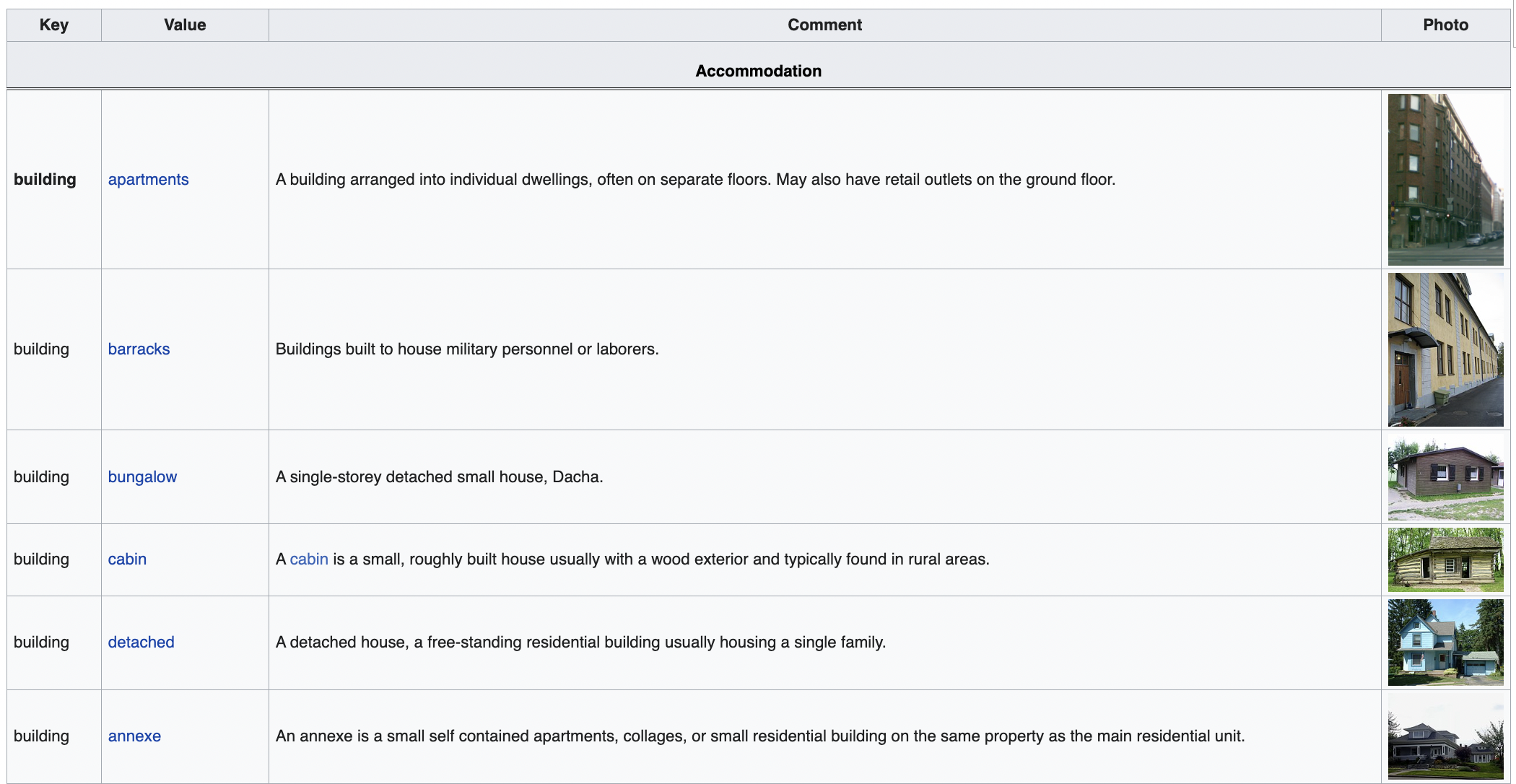
Task: Open the annexe value link
Action: [134, 736]
